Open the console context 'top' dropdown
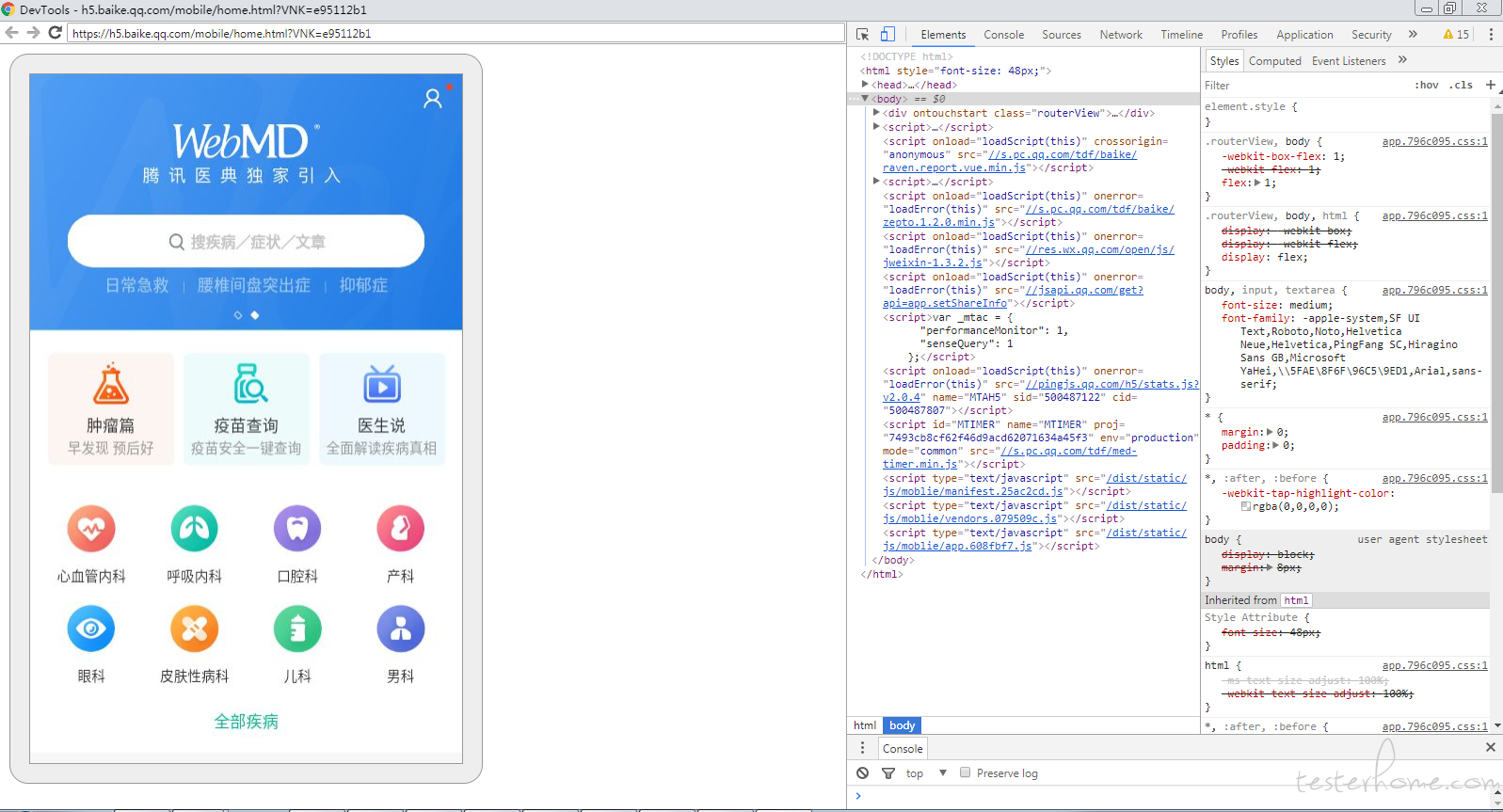 coord(926,773)
